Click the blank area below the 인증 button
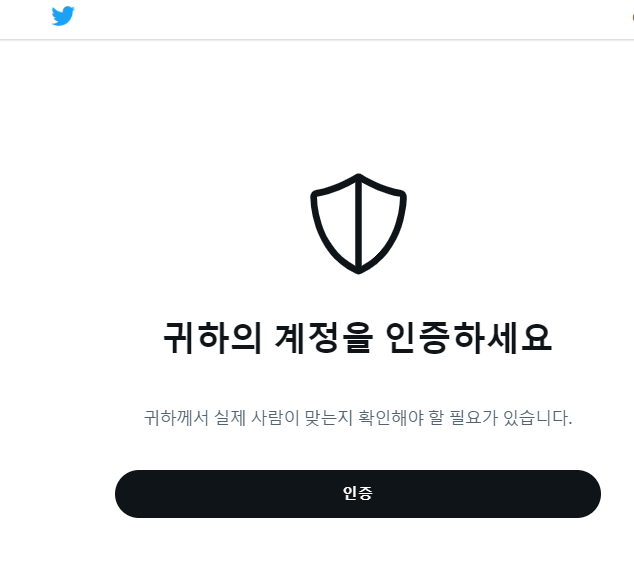The height and width of the screenshot is (570, 634). coord(358,546)
